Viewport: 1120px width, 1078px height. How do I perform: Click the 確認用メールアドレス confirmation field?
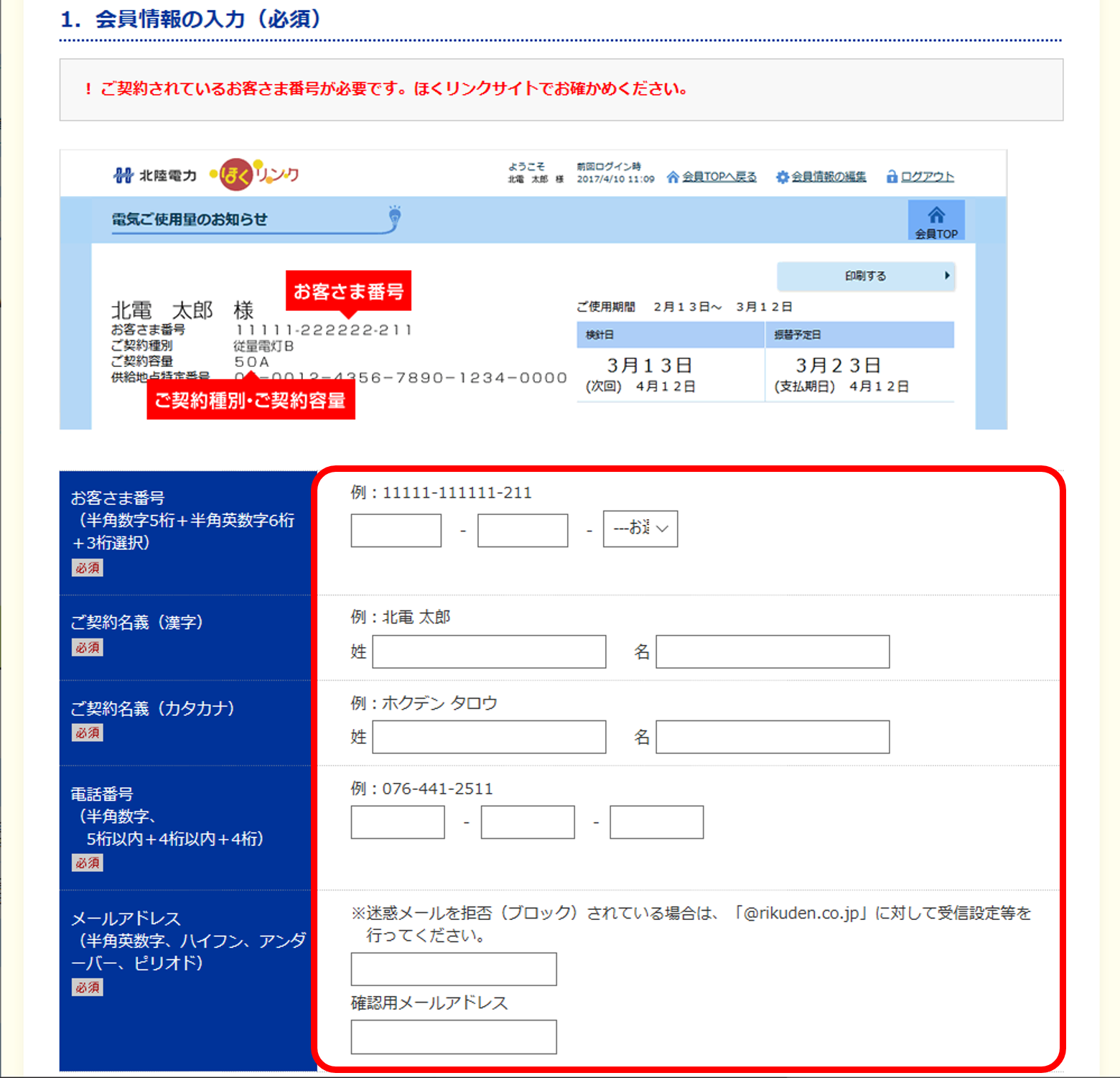point(454,1038)
